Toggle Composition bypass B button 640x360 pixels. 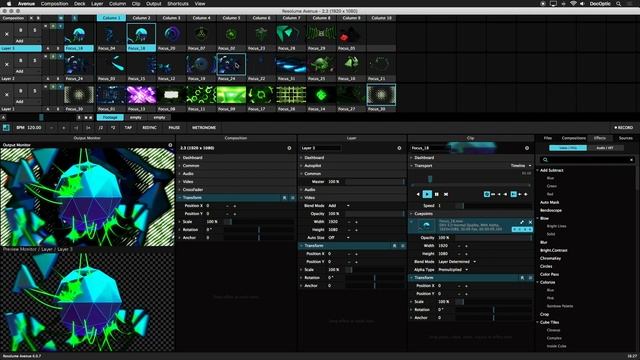click(x=38, y=18)
